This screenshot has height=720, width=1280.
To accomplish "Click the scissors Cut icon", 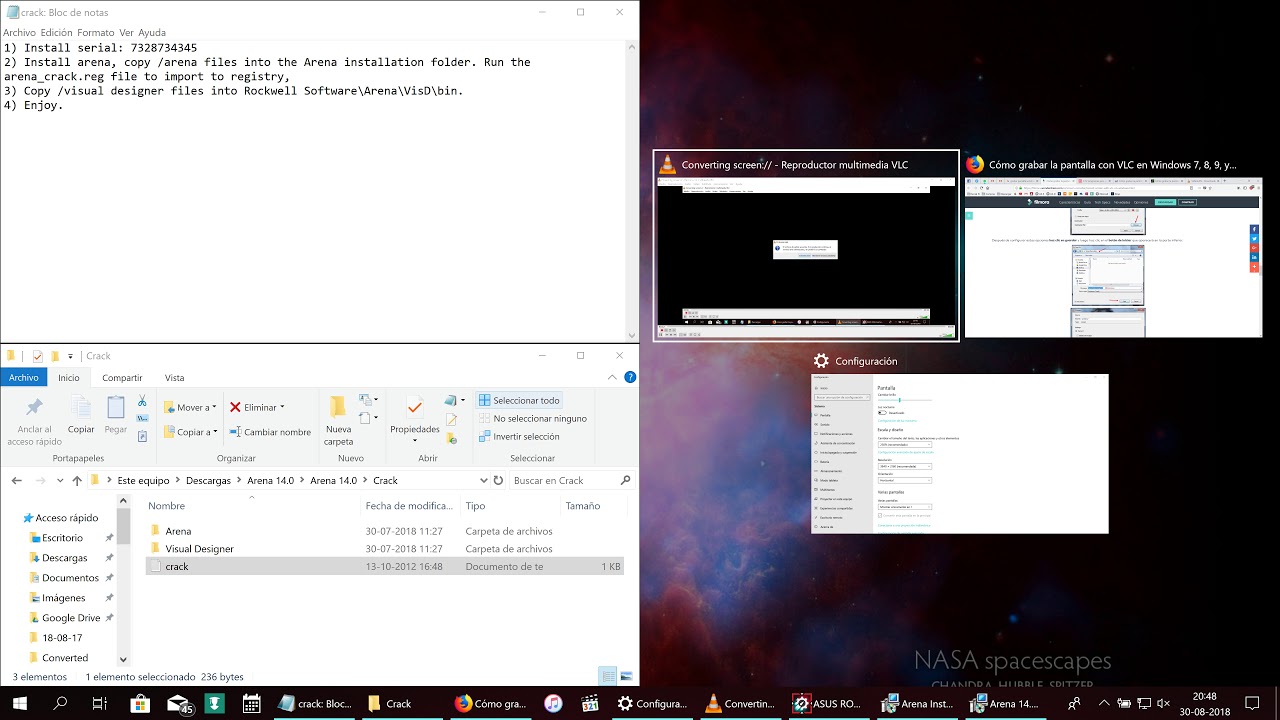I will [142, 401].
